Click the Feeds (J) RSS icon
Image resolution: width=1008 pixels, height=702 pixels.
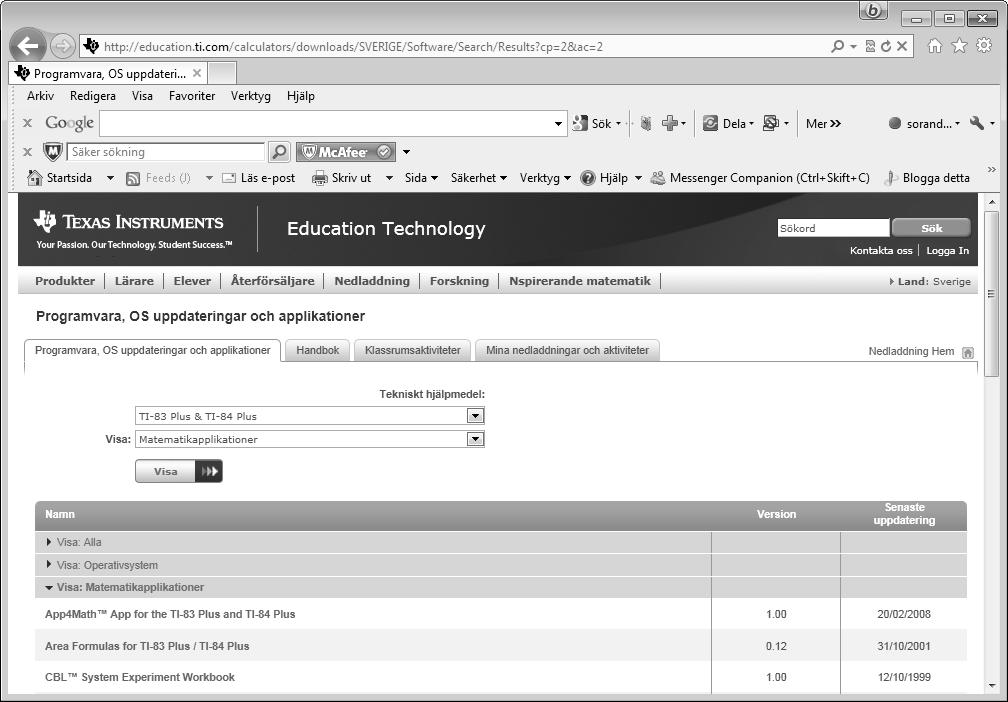133,179
